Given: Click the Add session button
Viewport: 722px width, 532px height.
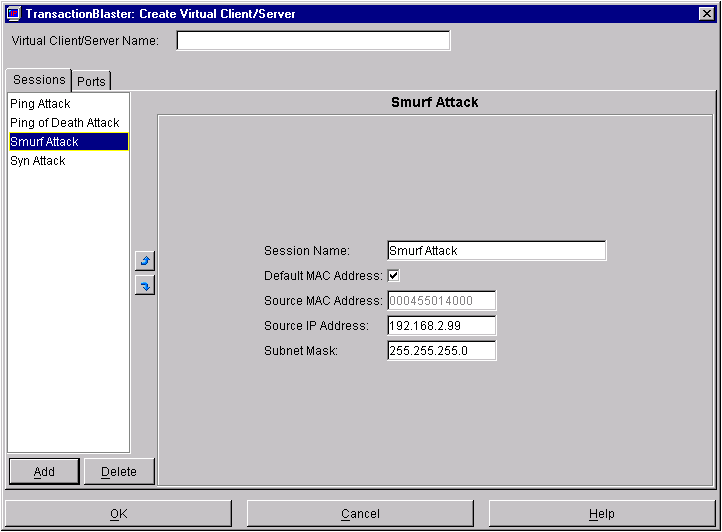Looking at the screenshot, I should click(x=44, y=472).
